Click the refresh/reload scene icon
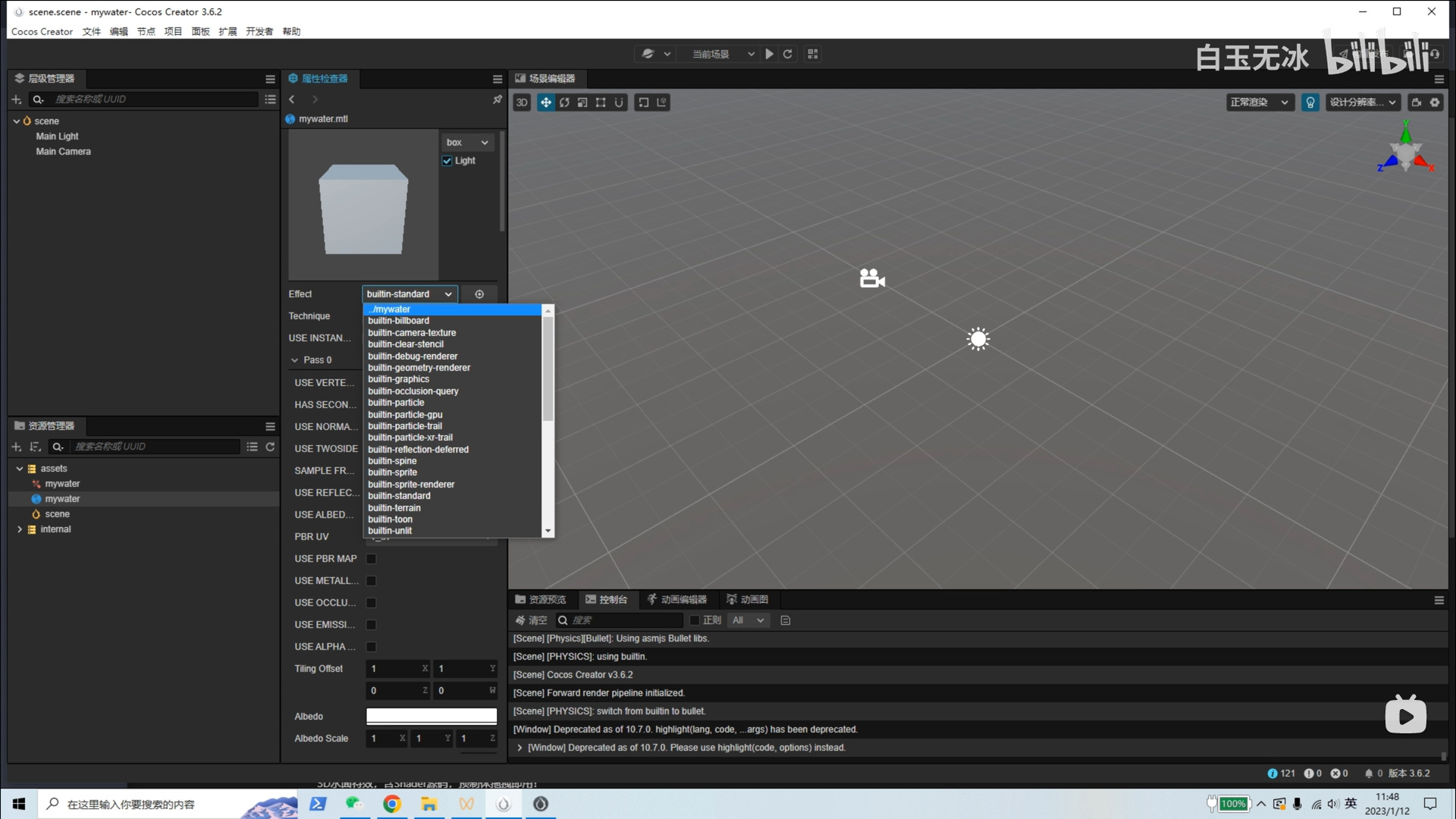The width and height of the screenshot is (1456, 819). click(x=788, y=54)
